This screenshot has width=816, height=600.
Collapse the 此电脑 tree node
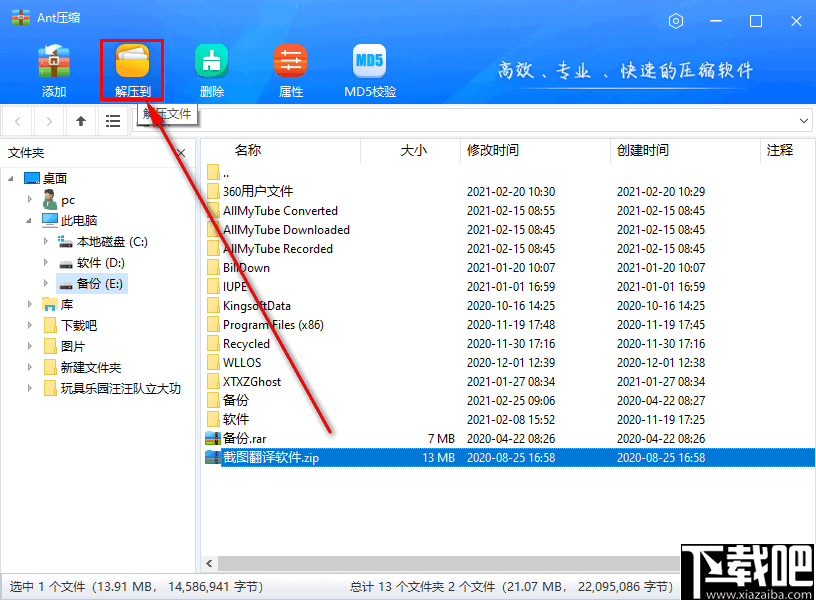[x=29, y=221]
